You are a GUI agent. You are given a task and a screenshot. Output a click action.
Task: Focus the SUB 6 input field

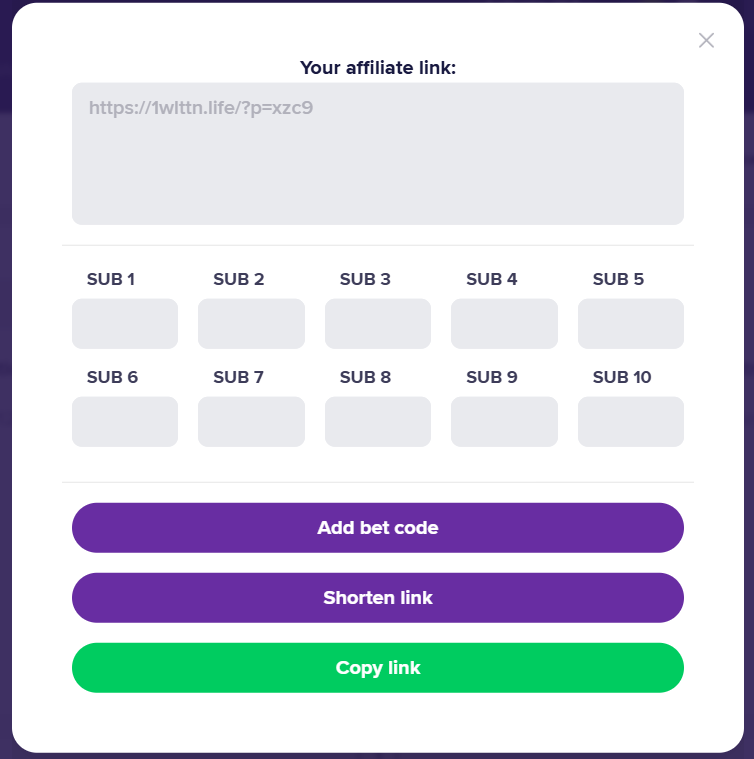[125, 422]
